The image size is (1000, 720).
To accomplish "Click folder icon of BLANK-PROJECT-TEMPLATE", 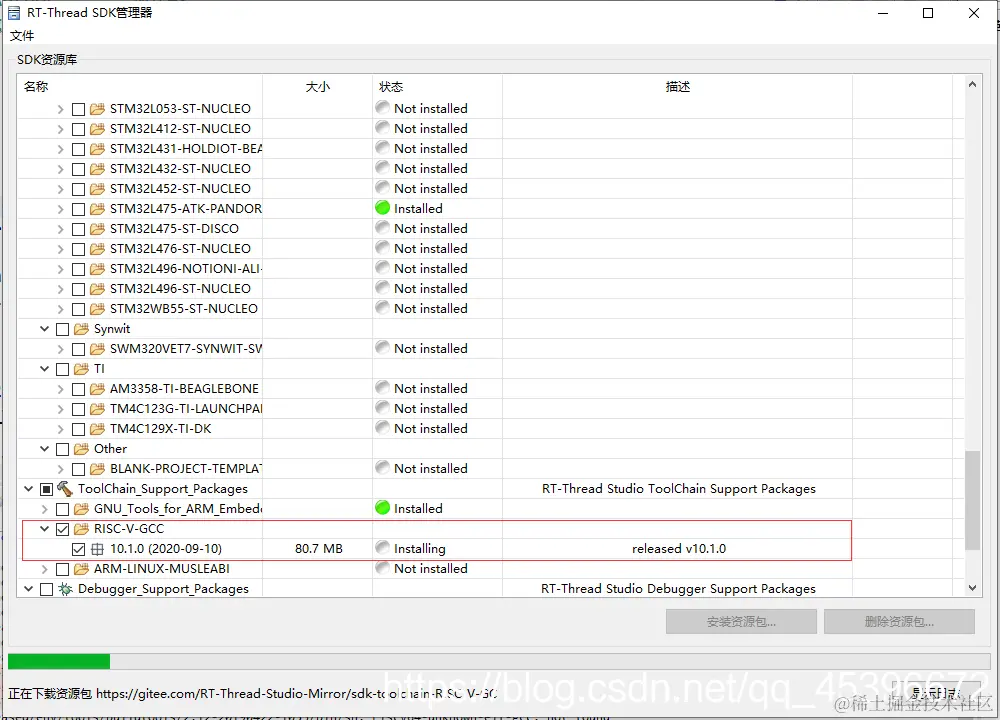I will tap(97, 469).
